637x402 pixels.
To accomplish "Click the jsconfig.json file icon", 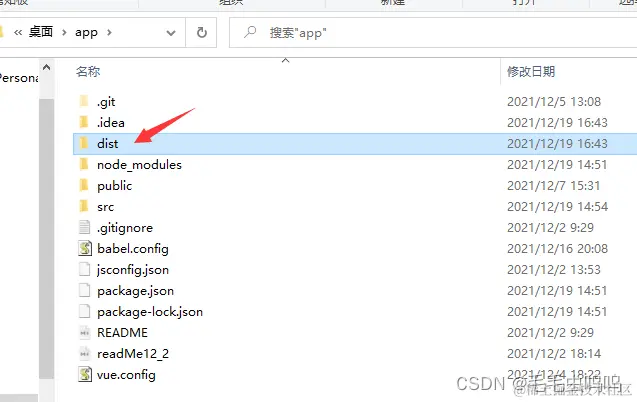I will [x=84, y=269].
